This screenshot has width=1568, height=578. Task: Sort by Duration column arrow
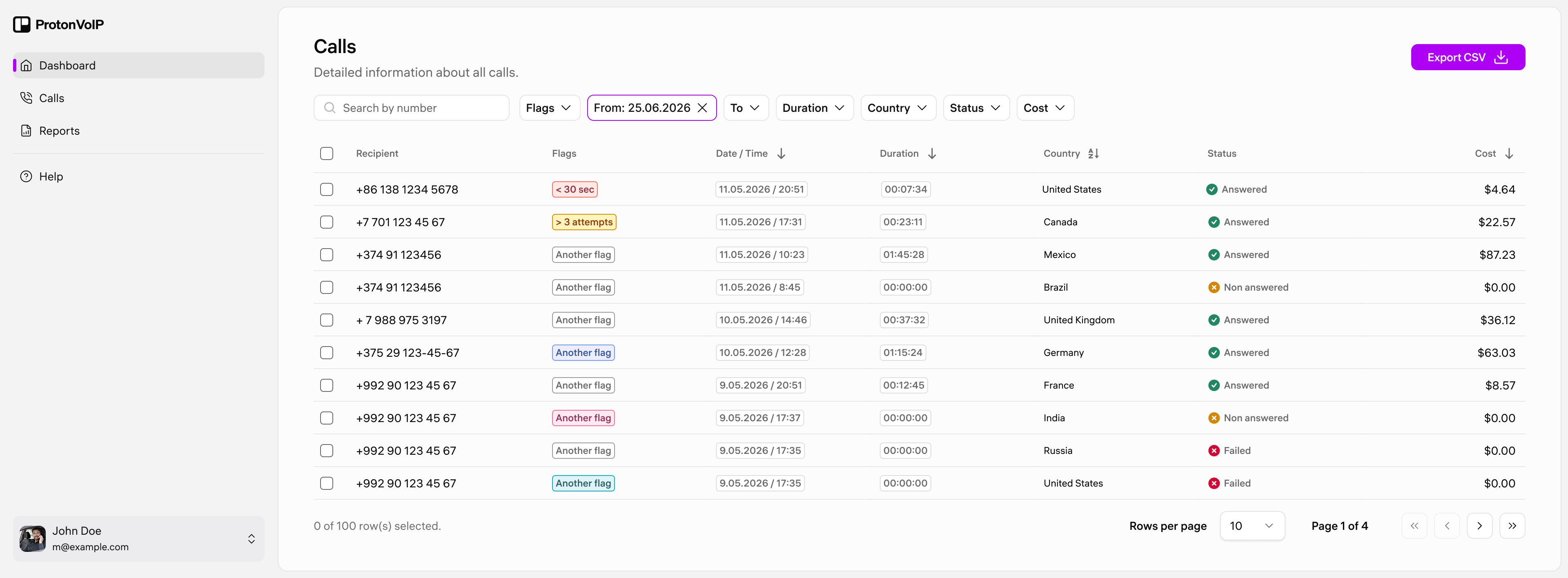(x=932, y=153)
